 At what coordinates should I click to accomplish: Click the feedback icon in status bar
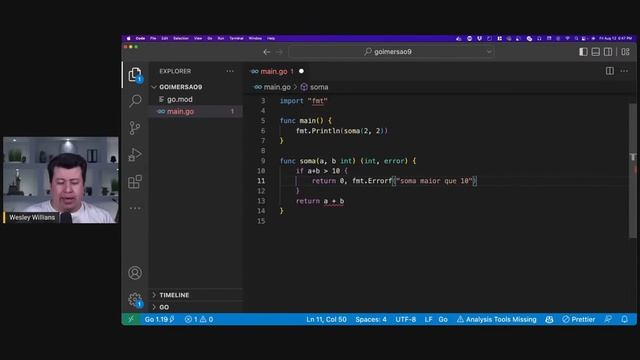click(x=608, y=319)
